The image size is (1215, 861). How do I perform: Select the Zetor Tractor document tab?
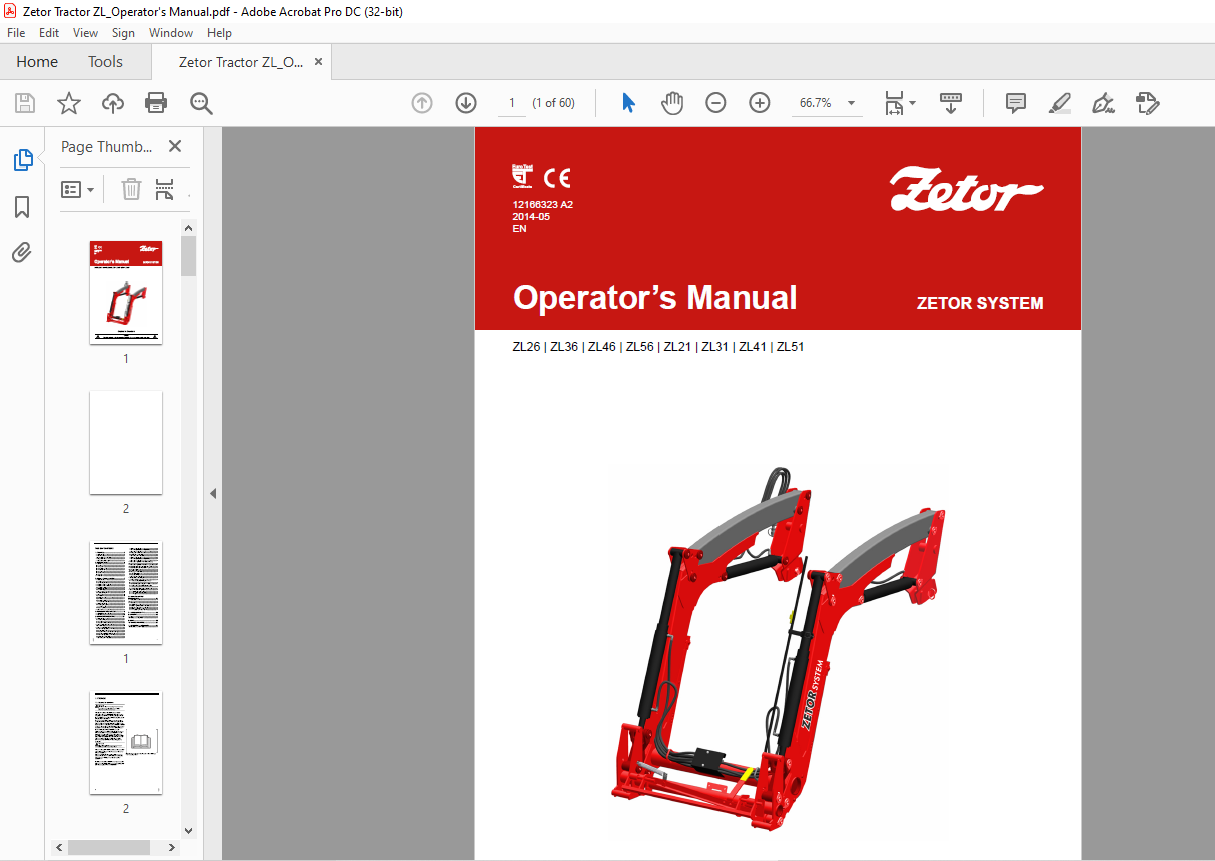coord(240,62)
